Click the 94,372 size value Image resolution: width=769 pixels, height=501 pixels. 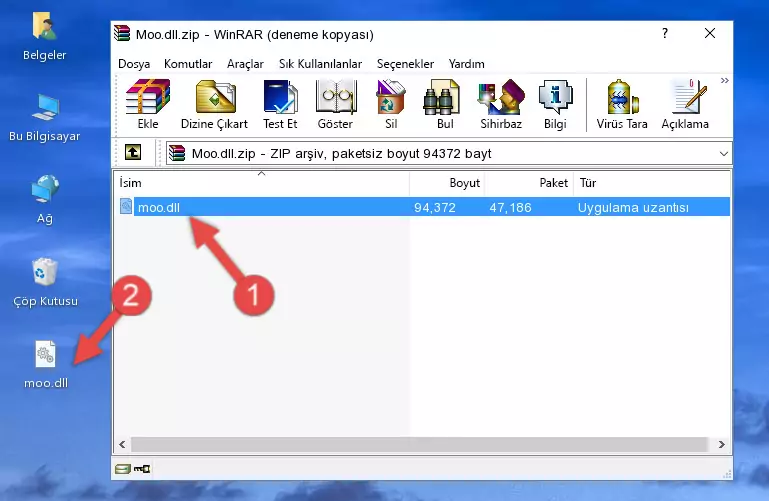(x=435, y=207)
